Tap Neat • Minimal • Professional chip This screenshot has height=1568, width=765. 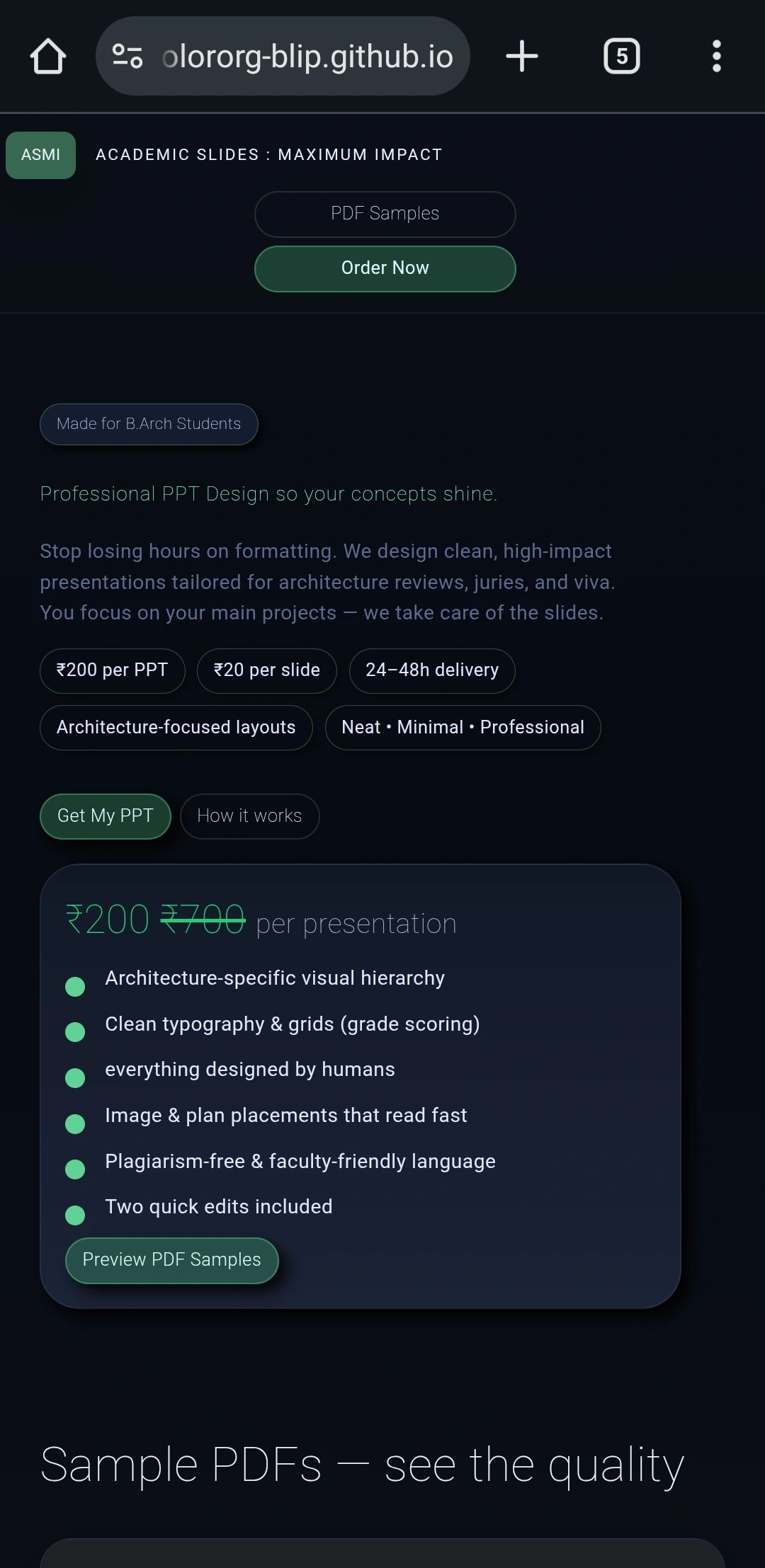463,727
